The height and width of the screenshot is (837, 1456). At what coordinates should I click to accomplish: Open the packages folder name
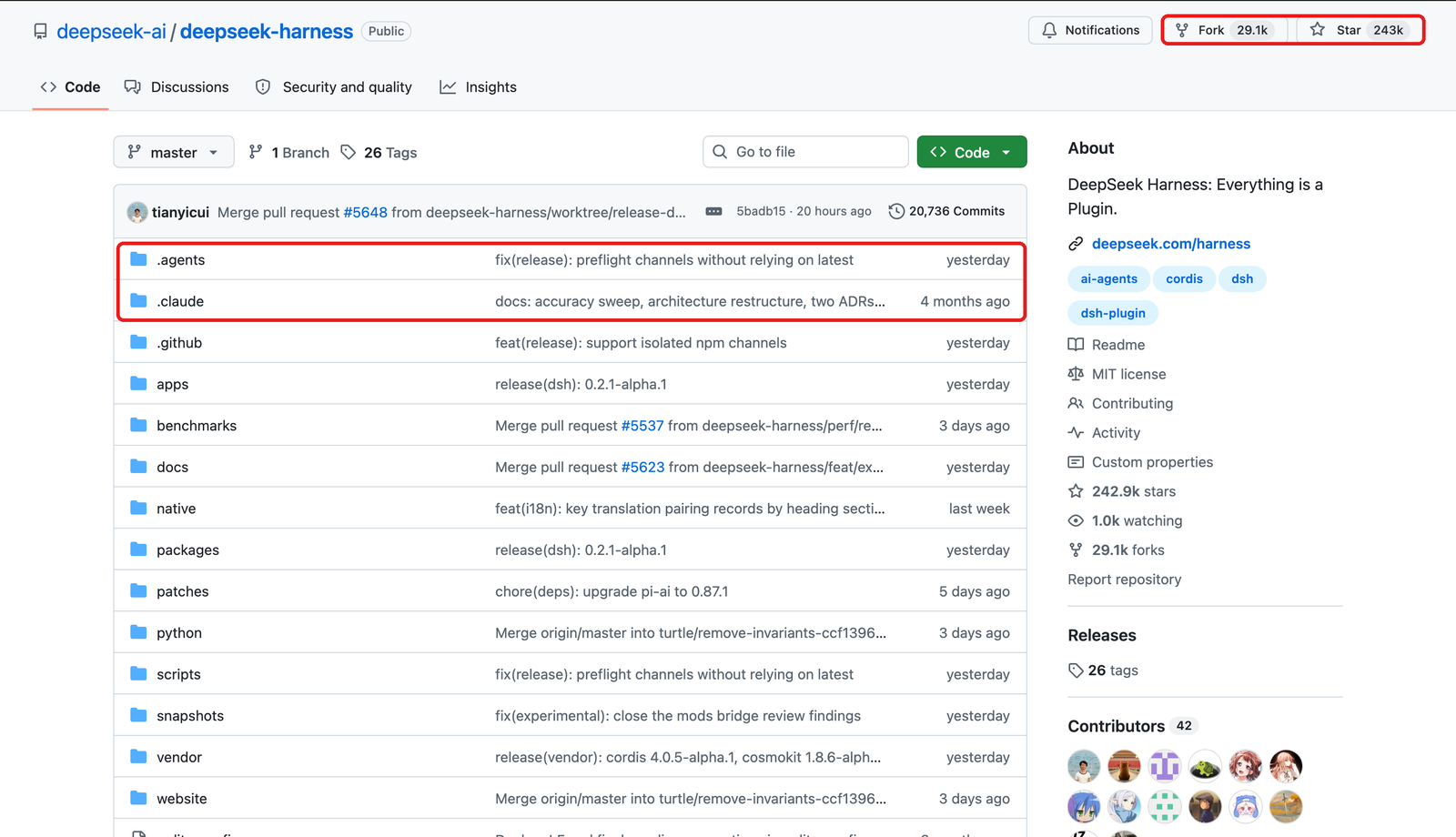coord(187,550)
